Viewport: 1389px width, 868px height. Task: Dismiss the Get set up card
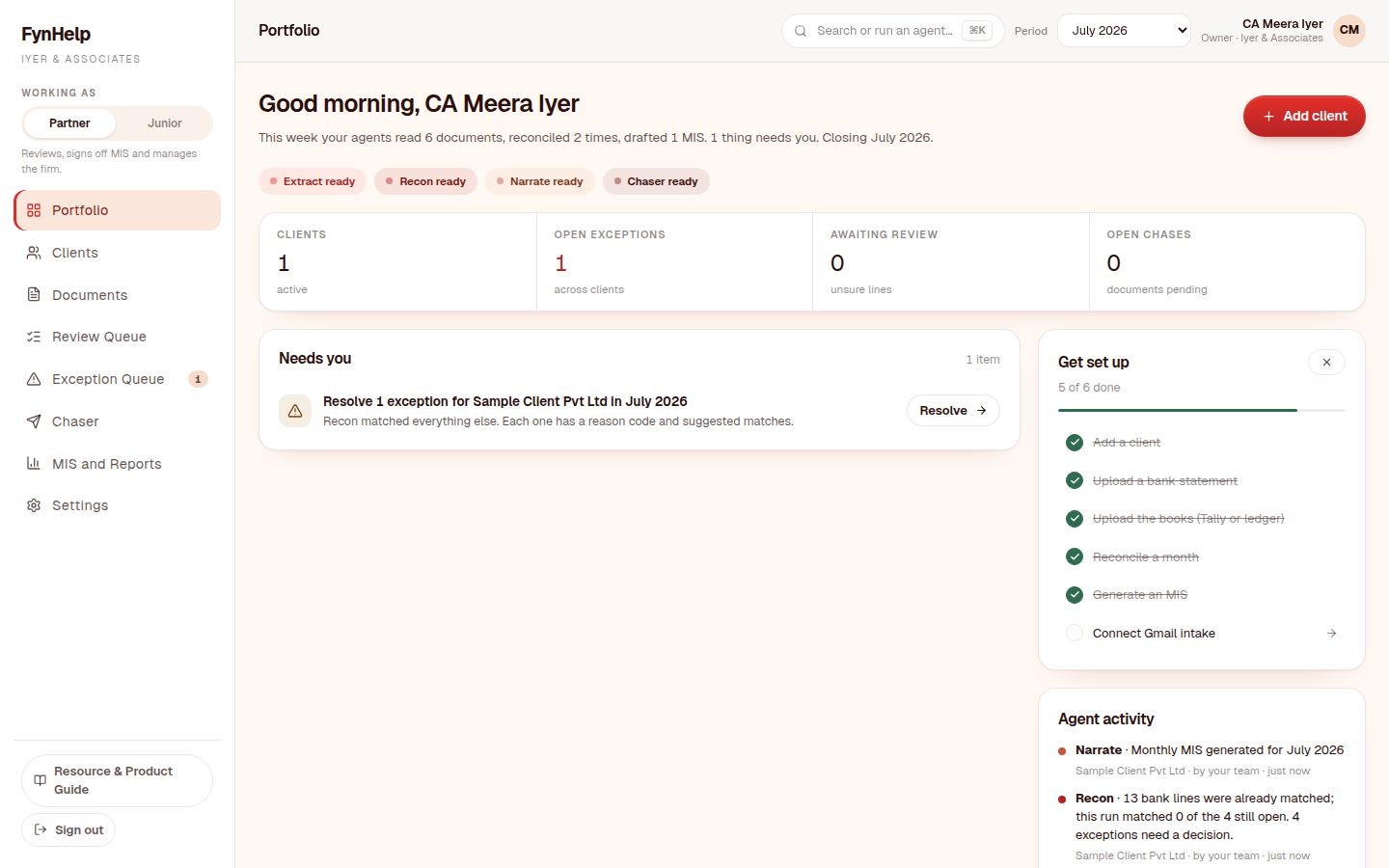[x=1326, y=363]
